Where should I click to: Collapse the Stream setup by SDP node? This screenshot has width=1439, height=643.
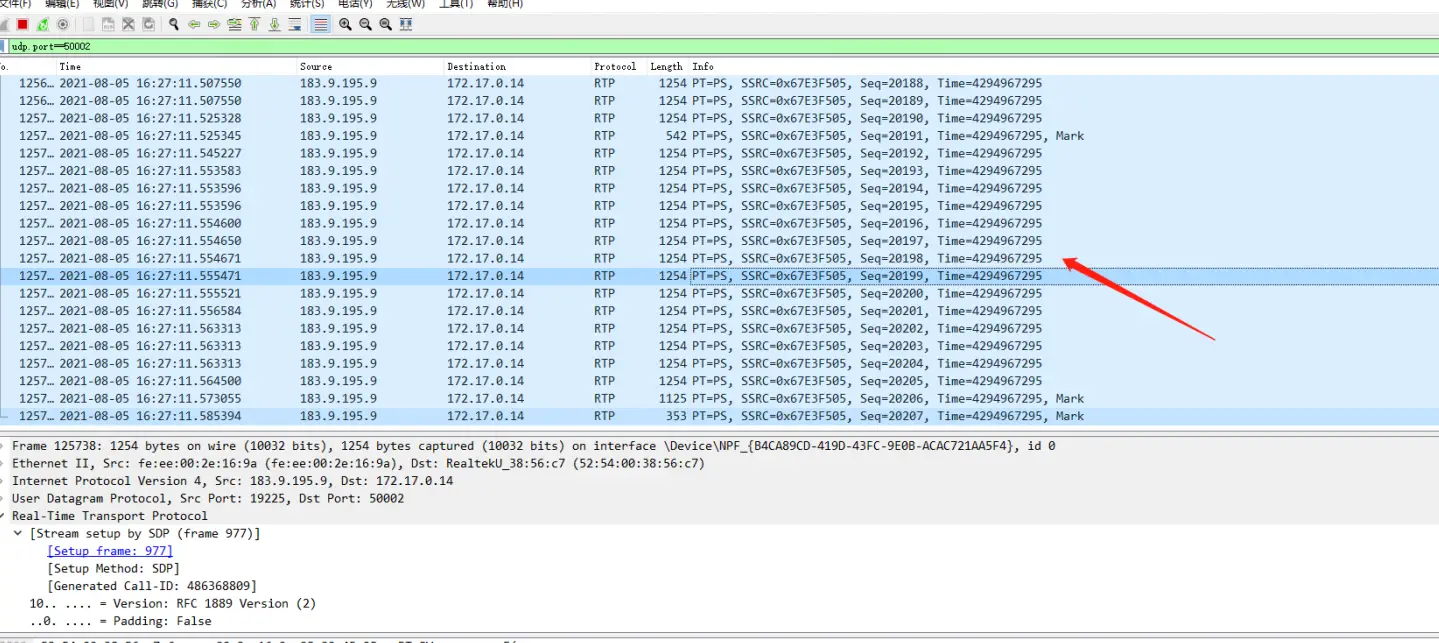point(18,534)
